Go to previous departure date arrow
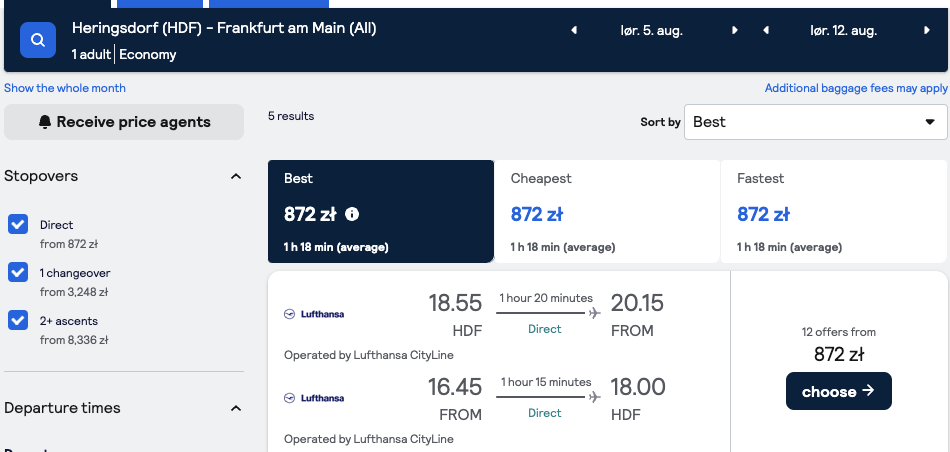The width and height of the screenshot is (950, 452). coord(574,30)
